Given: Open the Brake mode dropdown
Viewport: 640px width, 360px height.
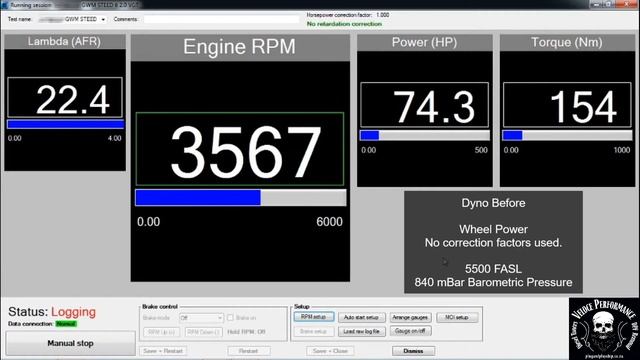Looking at the screenshot, I should click(x=201, y=318).
